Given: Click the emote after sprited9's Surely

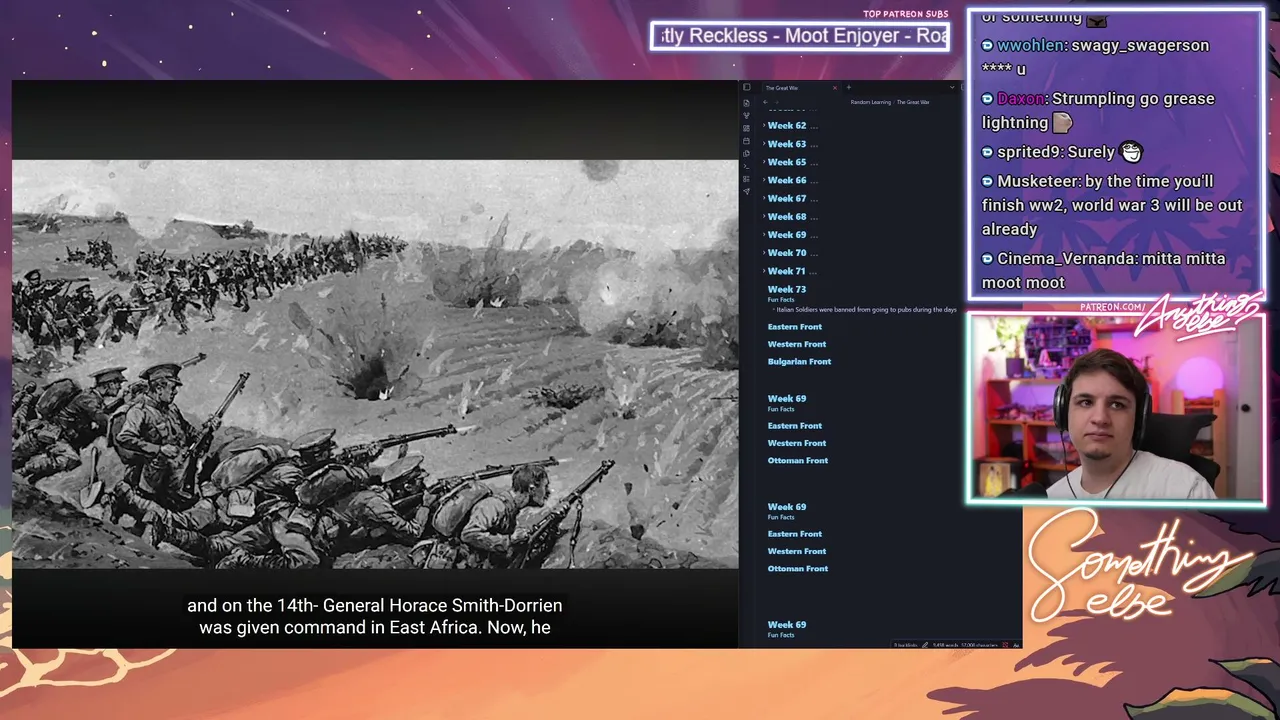Looking at the screenshot, I should tap(1131, 152).
